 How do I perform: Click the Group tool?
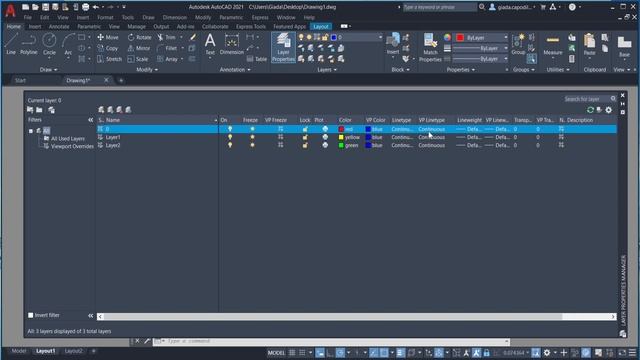(518, 44)
